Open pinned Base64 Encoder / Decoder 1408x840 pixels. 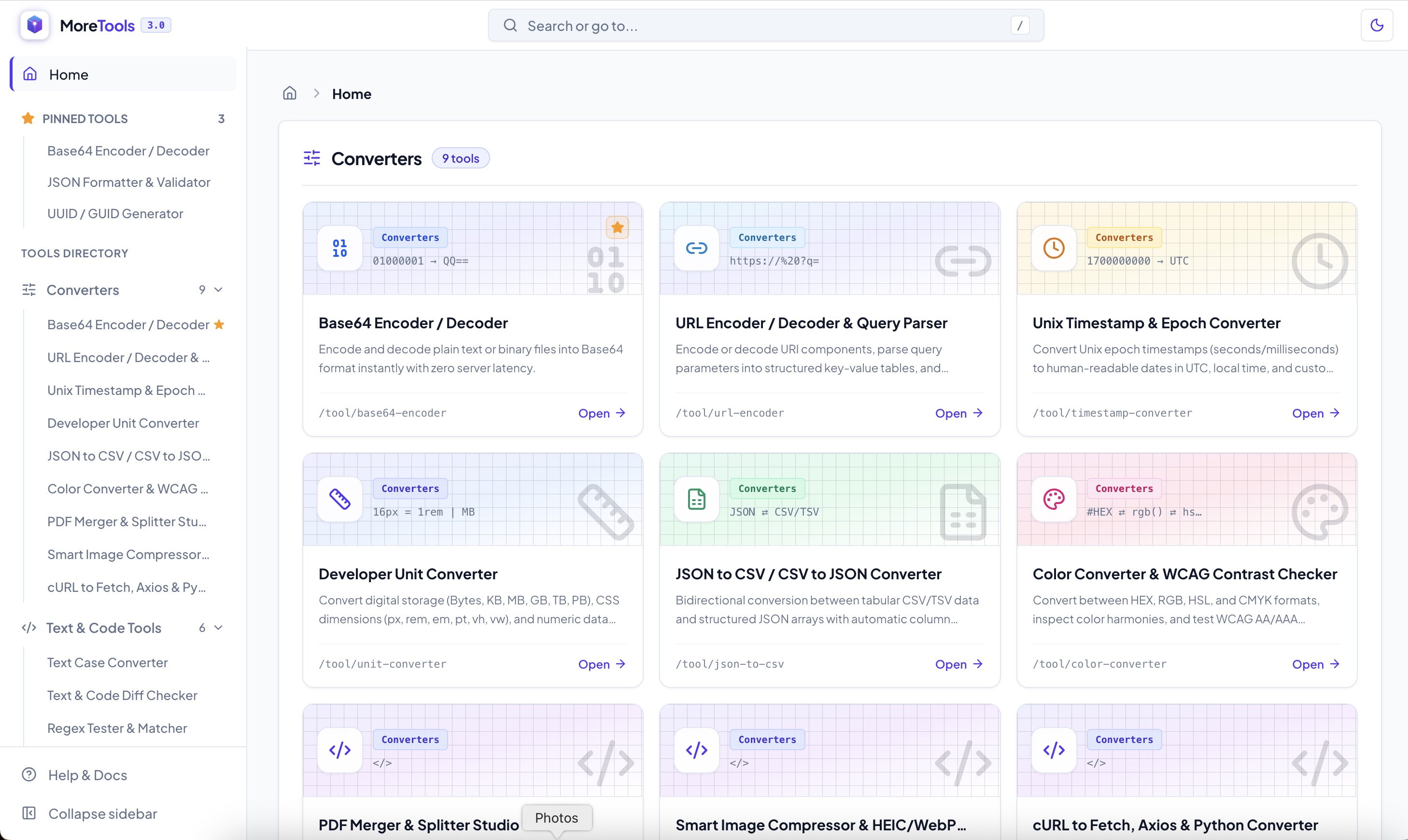coord(128,151)
